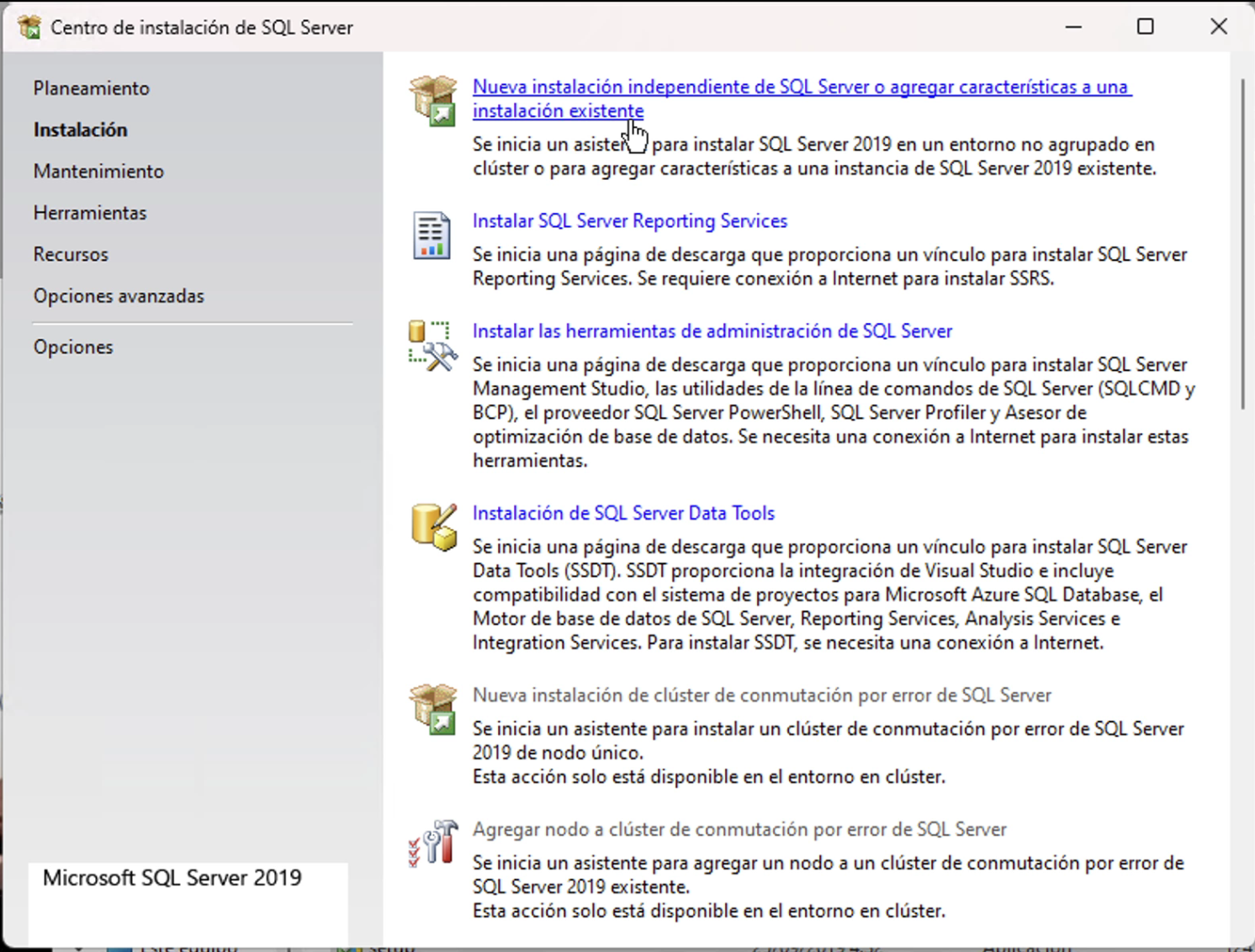The width and height of the screenshot is (1255, 952).
Task: Click Agregar nodo a clúster de conmutación
Action: (x=739, y=829)
